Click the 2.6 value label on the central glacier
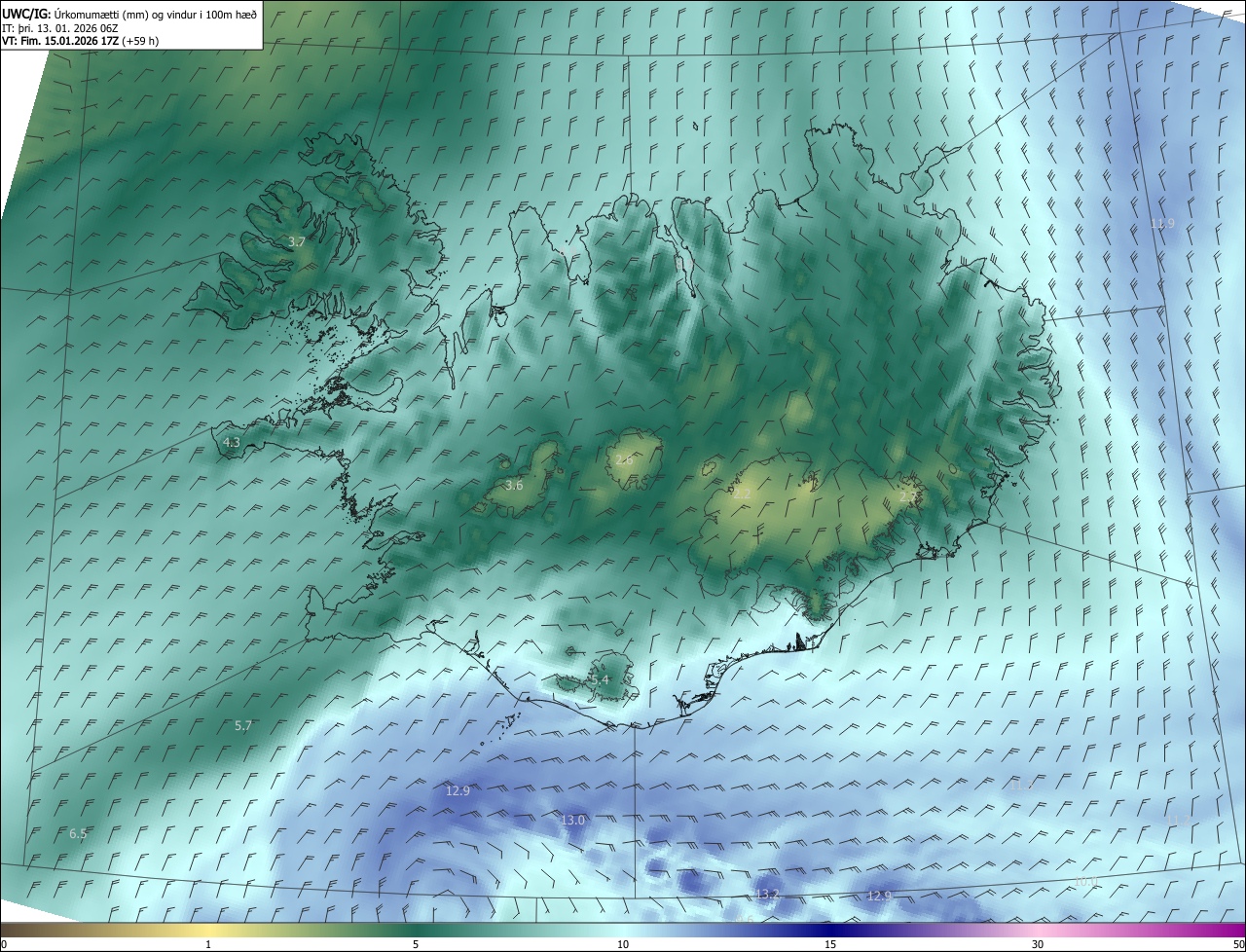This screenshot has width=1246, height=952. 624,459
